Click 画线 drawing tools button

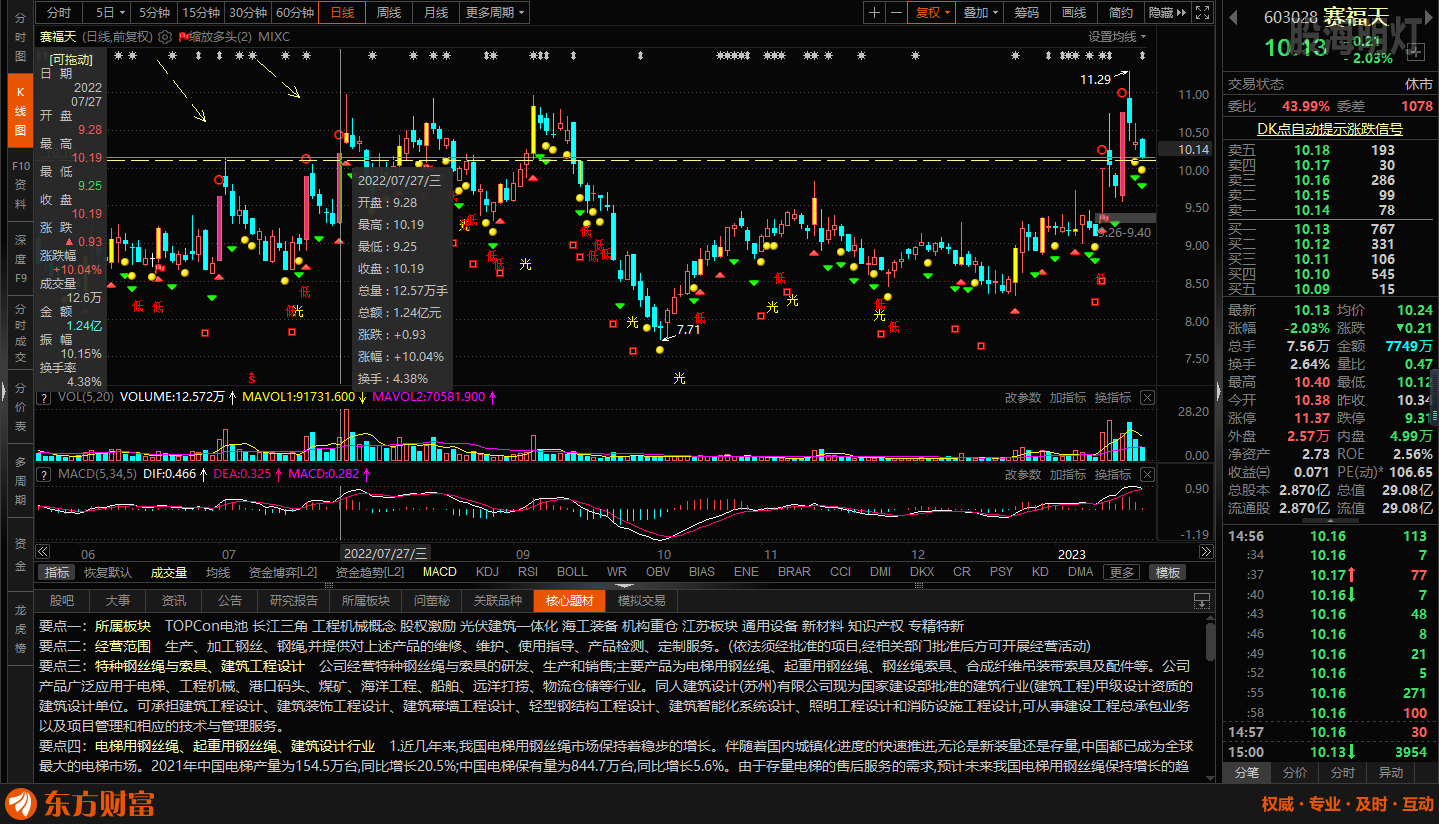(1074, 13)
